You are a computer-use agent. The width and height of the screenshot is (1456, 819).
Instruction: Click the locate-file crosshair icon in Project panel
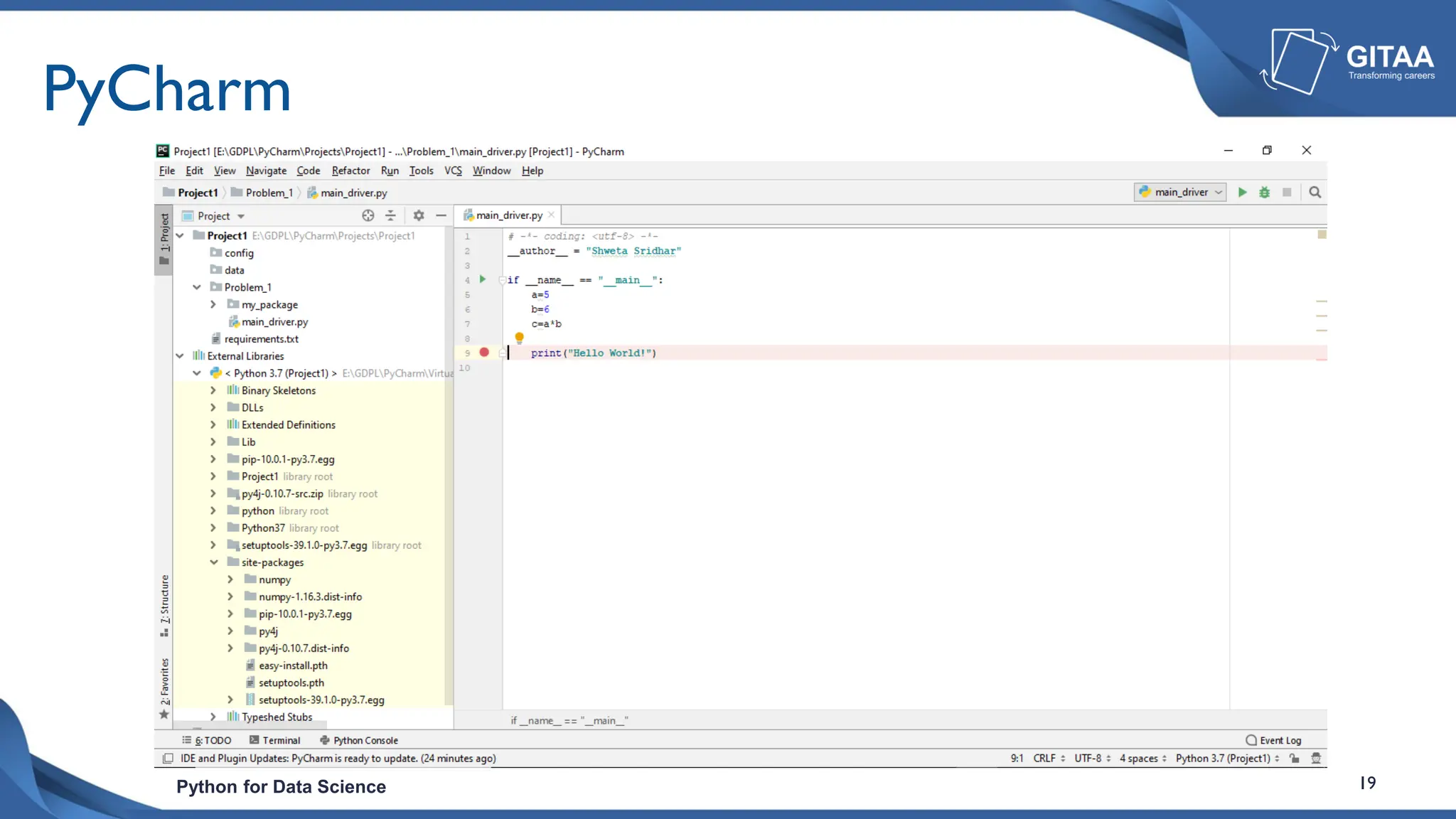pos(368,215)
